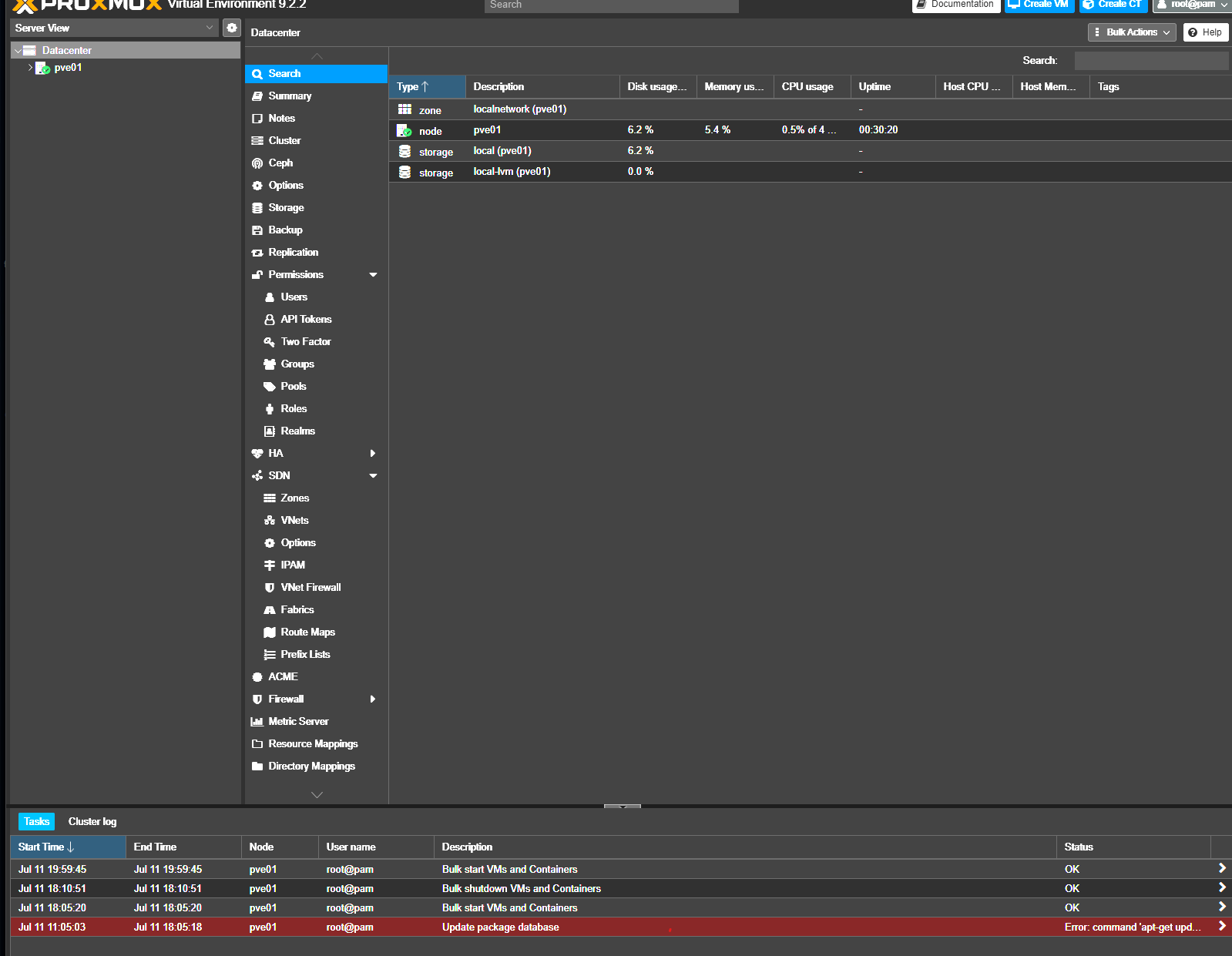The width and height of the screenshot is (1232, 956).
Task: Collapse the Datacenter tree node
Action: coord(18,51)
